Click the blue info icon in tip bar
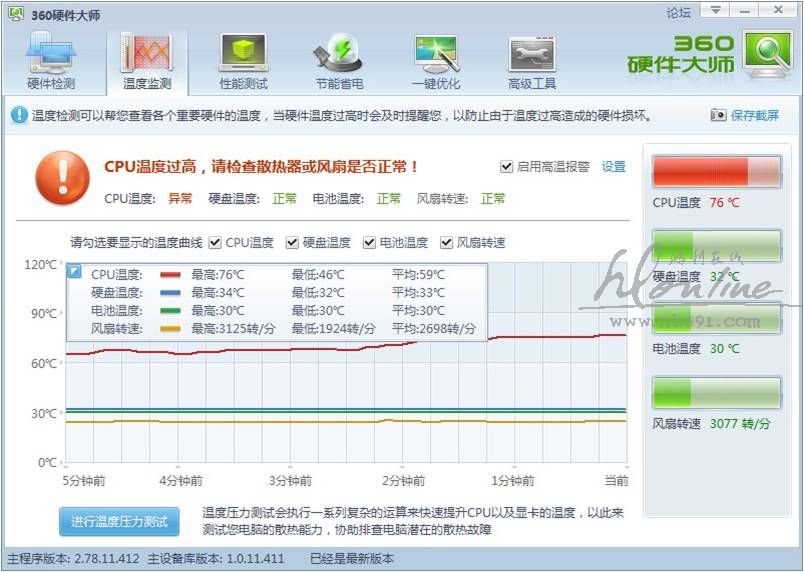 point(19,115)
